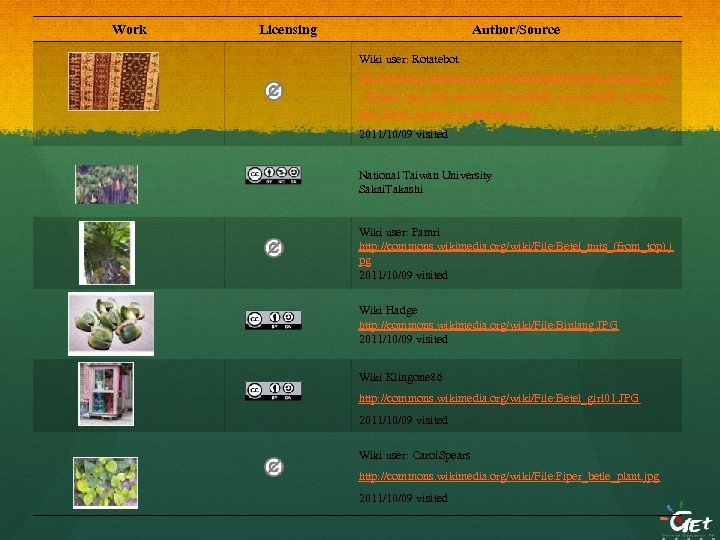Open the purple flower field thumbnail

point(107,184)
